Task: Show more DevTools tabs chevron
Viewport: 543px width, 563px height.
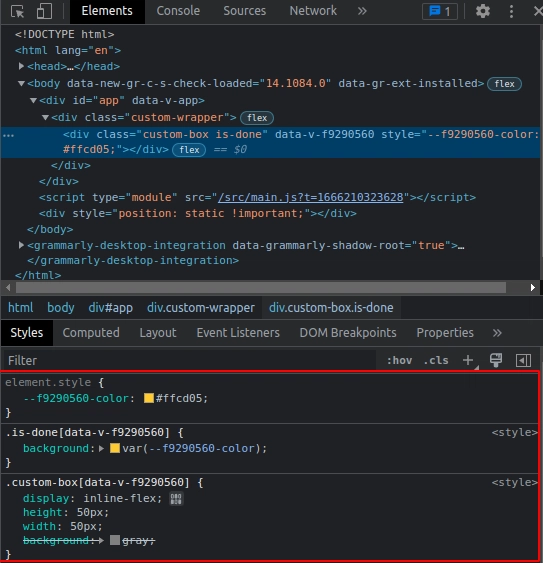Action: 362,11
